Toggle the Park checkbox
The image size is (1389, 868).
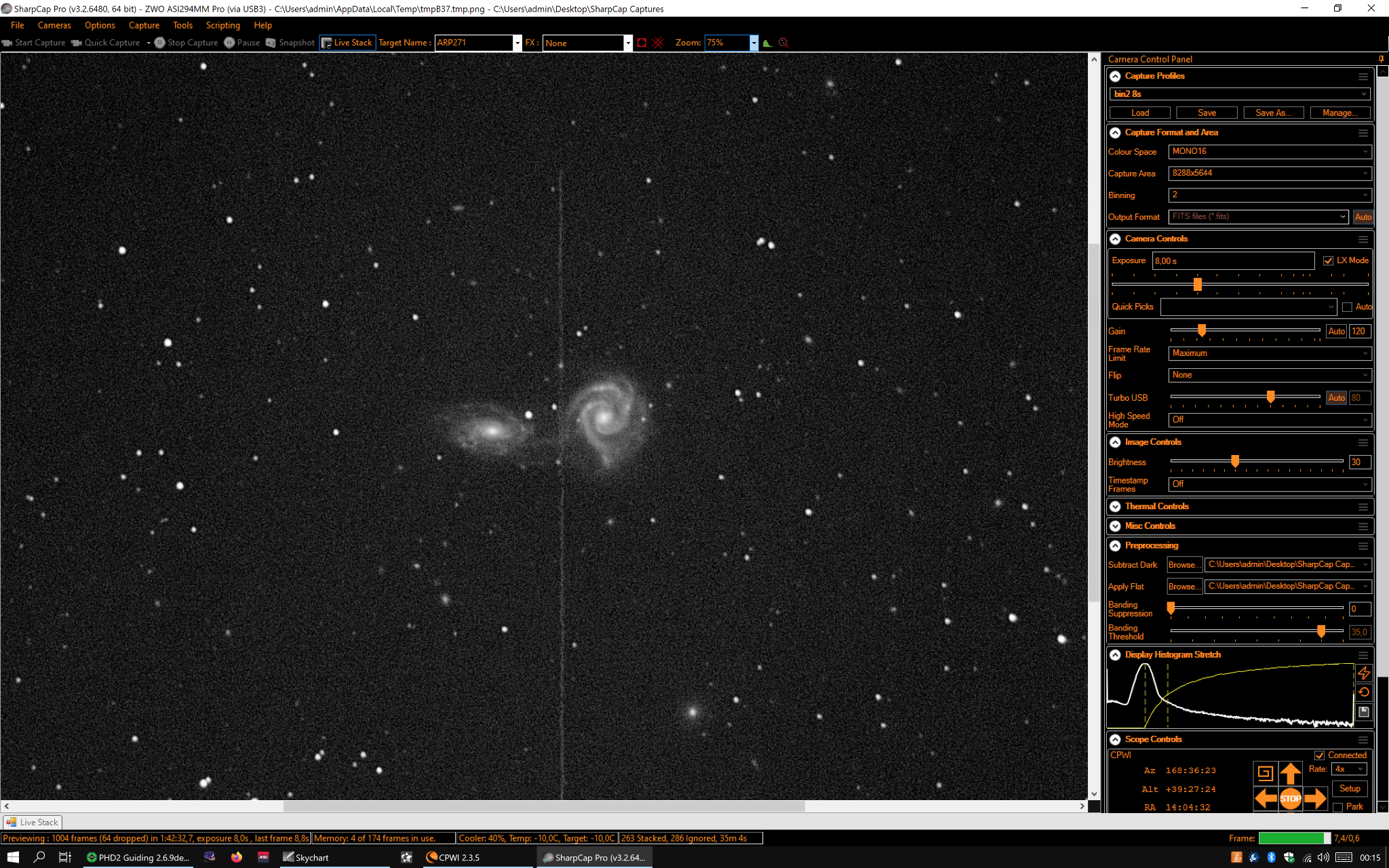[x=1337, y=807]
